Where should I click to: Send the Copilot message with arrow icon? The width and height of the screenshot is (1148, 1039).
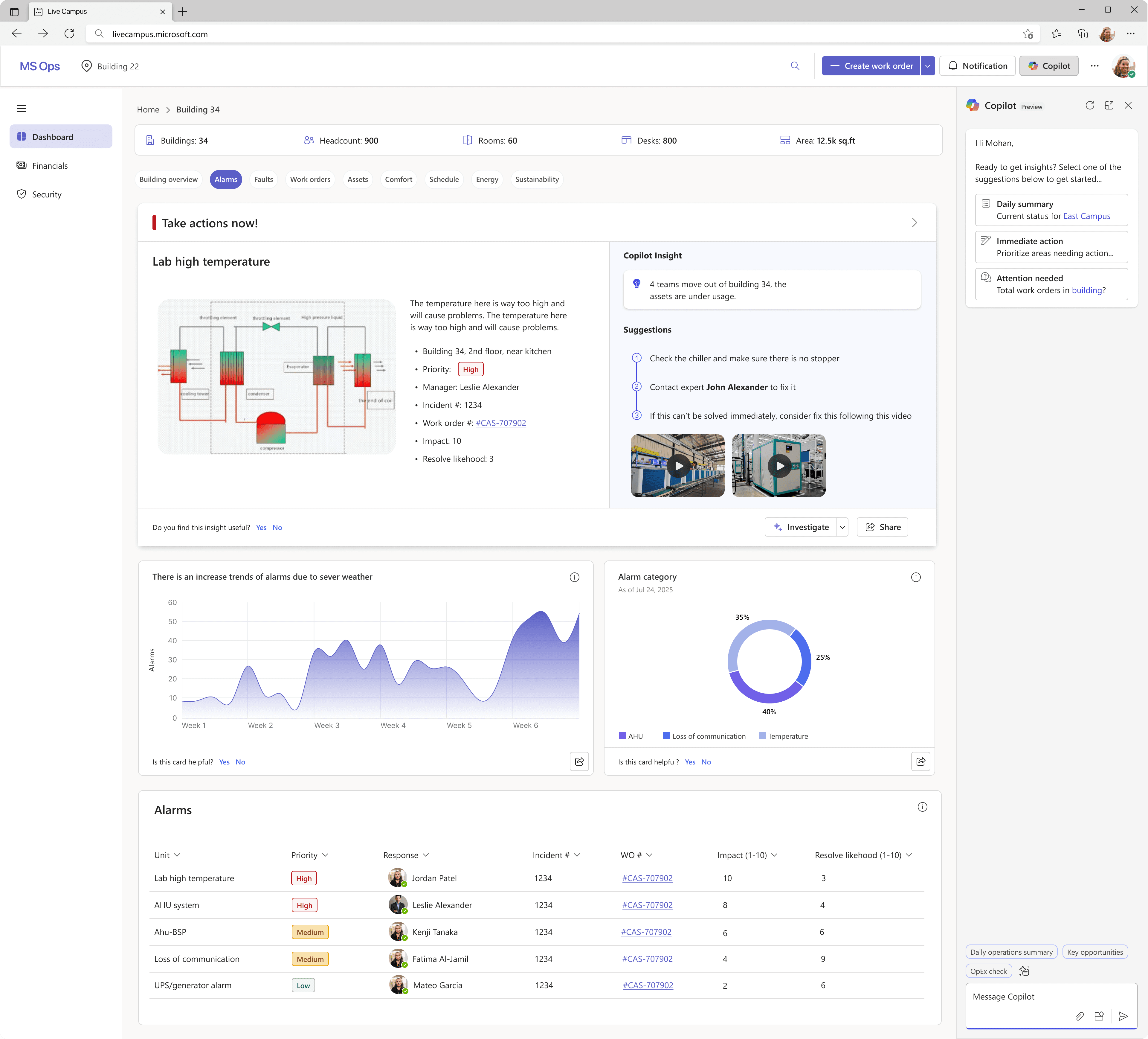(1123, 1016)
